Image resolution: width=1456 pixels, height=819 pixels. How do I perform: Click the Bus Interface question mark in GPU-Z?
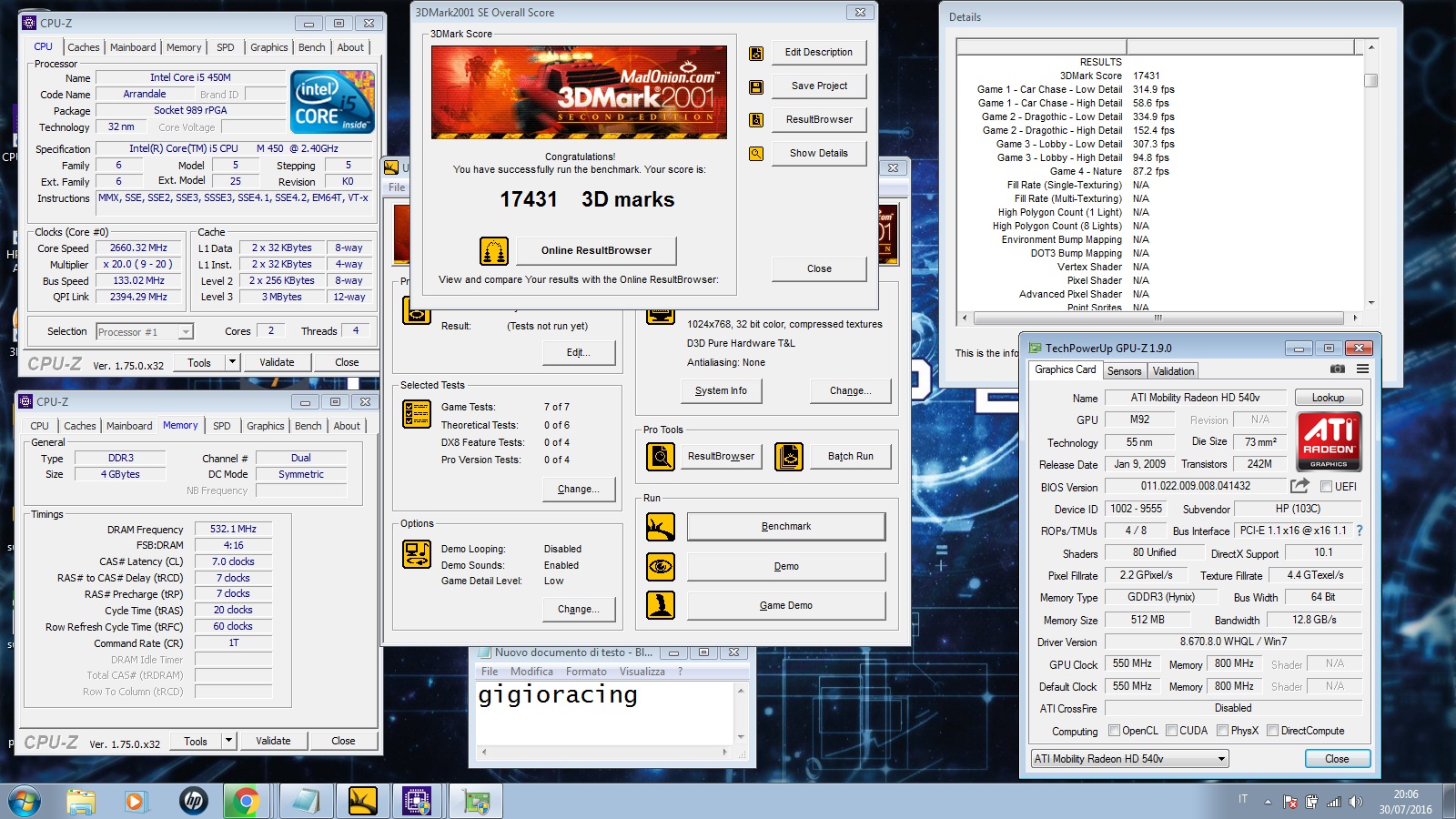(1360, 531)
